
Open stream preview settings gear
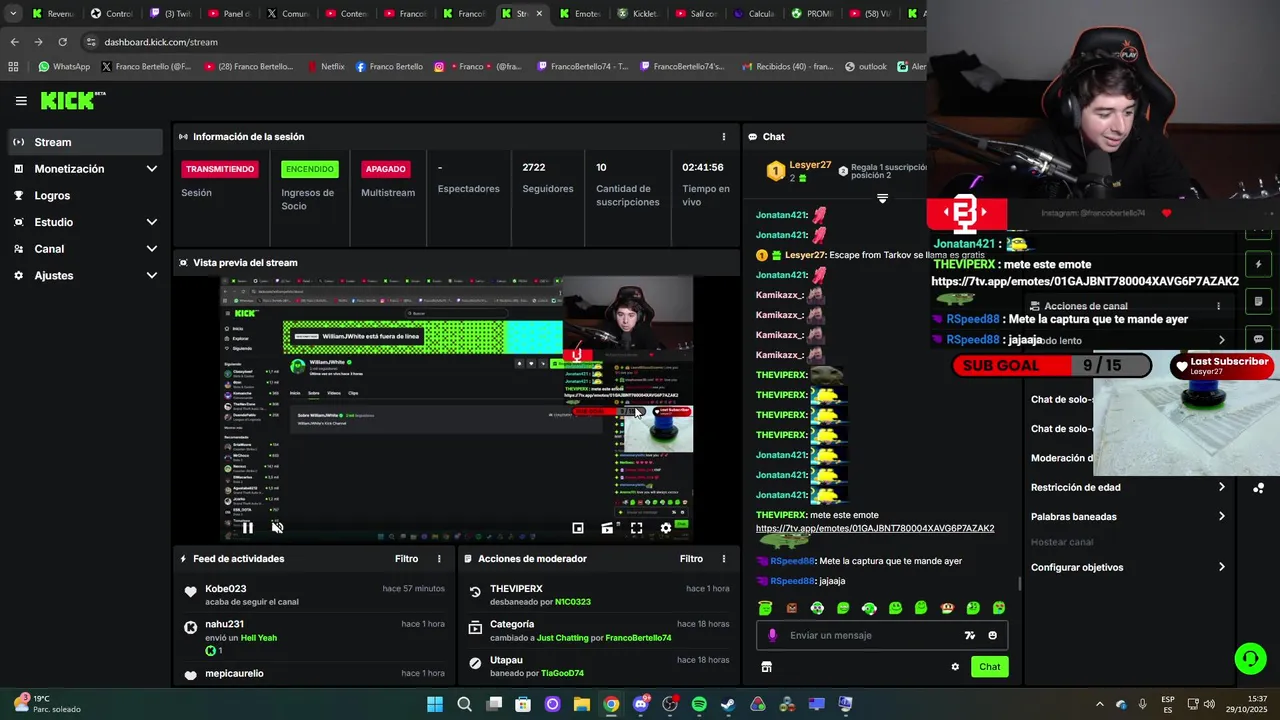coord(666,528)
